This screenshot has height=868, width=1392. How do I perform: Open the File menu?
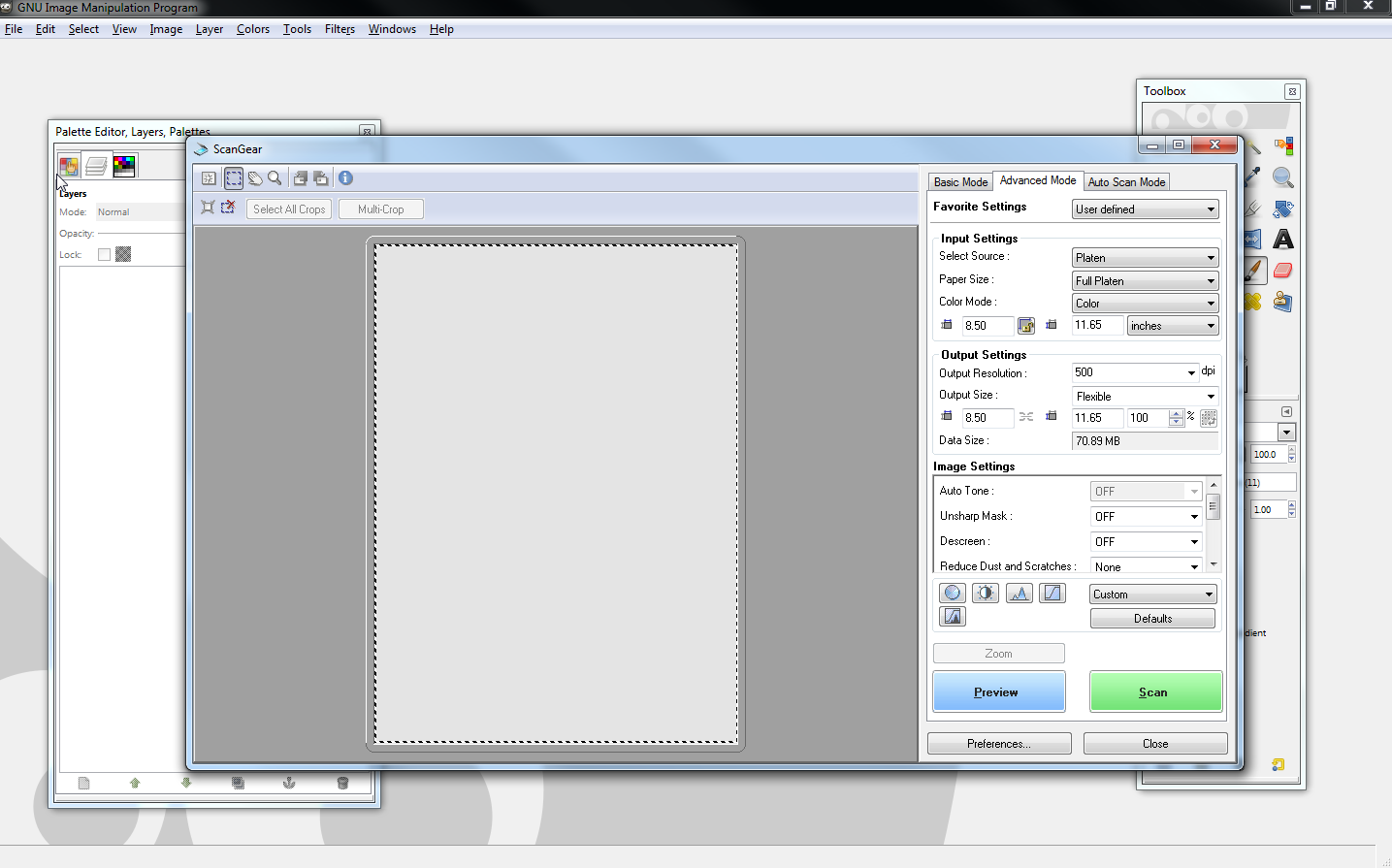14,29
